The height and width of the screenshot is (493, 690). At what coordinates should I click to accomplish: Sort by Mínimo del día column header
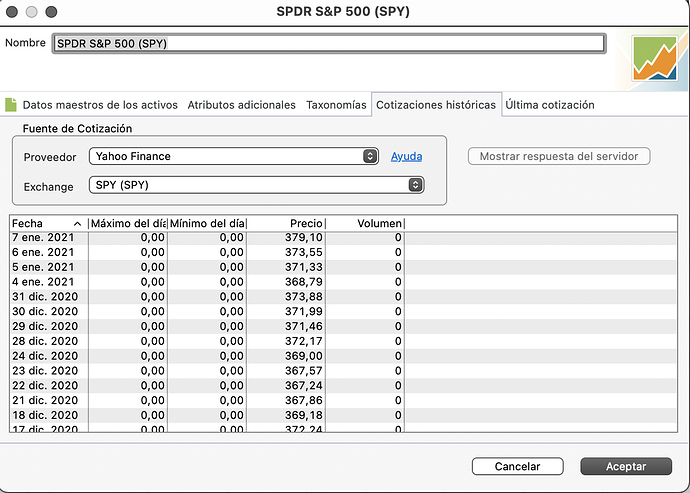pyautogui.click(x=207, y=224)
